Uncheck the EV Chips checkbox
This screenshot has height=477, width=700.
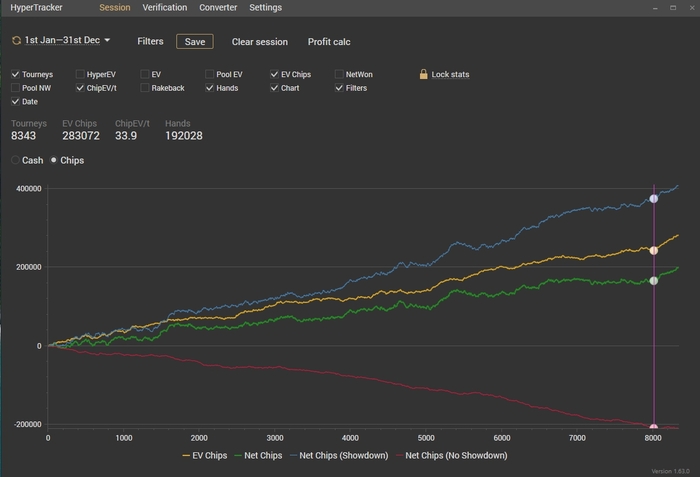click(x=274, y=74)
